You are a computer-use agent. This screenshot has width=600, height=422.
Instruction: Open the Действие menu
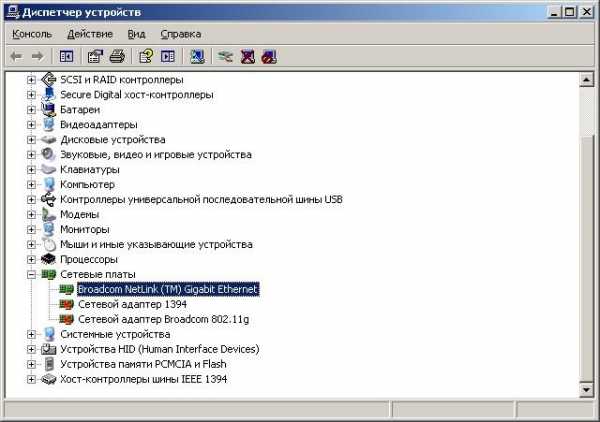[90, 34]
